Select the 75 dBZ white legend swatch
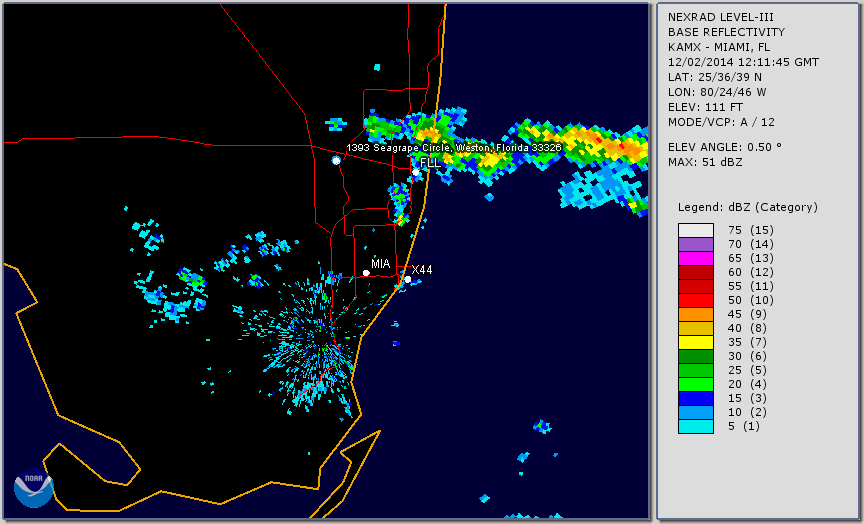The height and width of the screenshot is (524, 864). coord(696,230)
